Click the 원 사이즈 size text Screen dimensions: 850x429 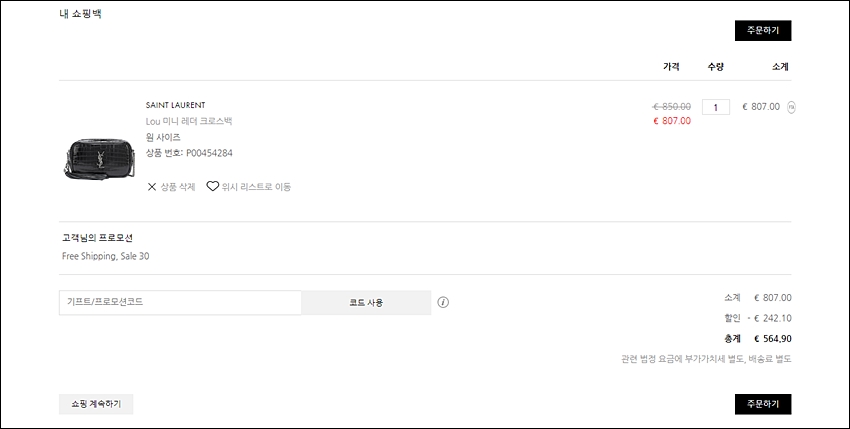[163, 137]
